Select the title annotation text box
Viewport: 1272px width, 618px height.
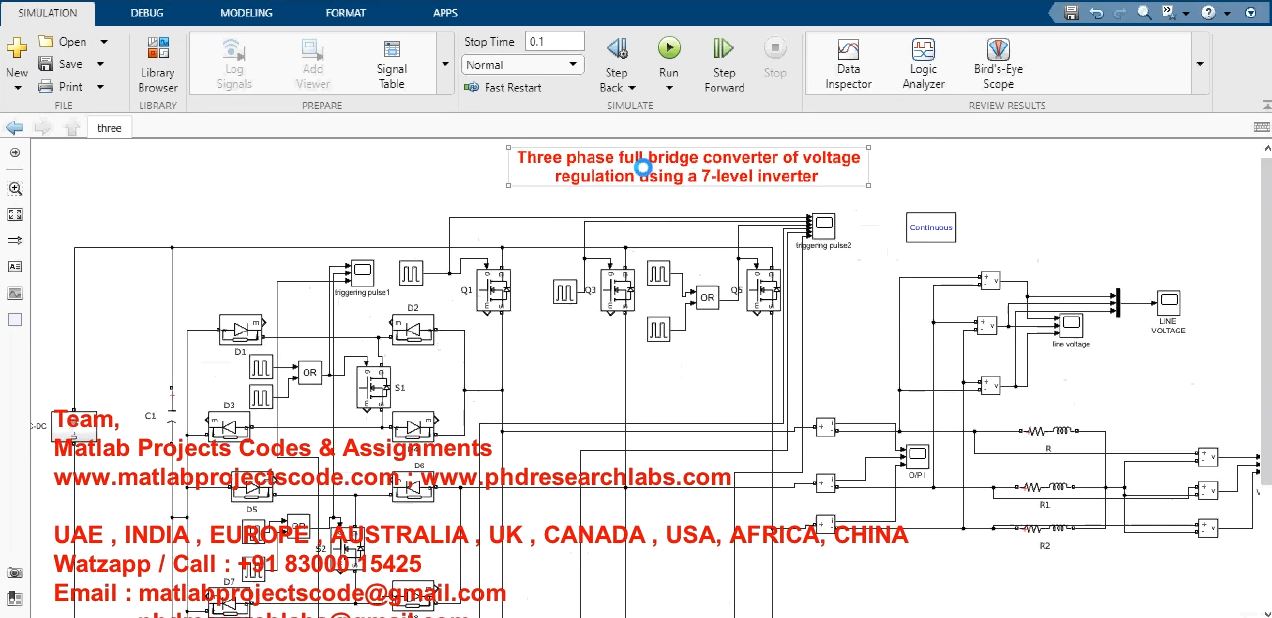688,166
